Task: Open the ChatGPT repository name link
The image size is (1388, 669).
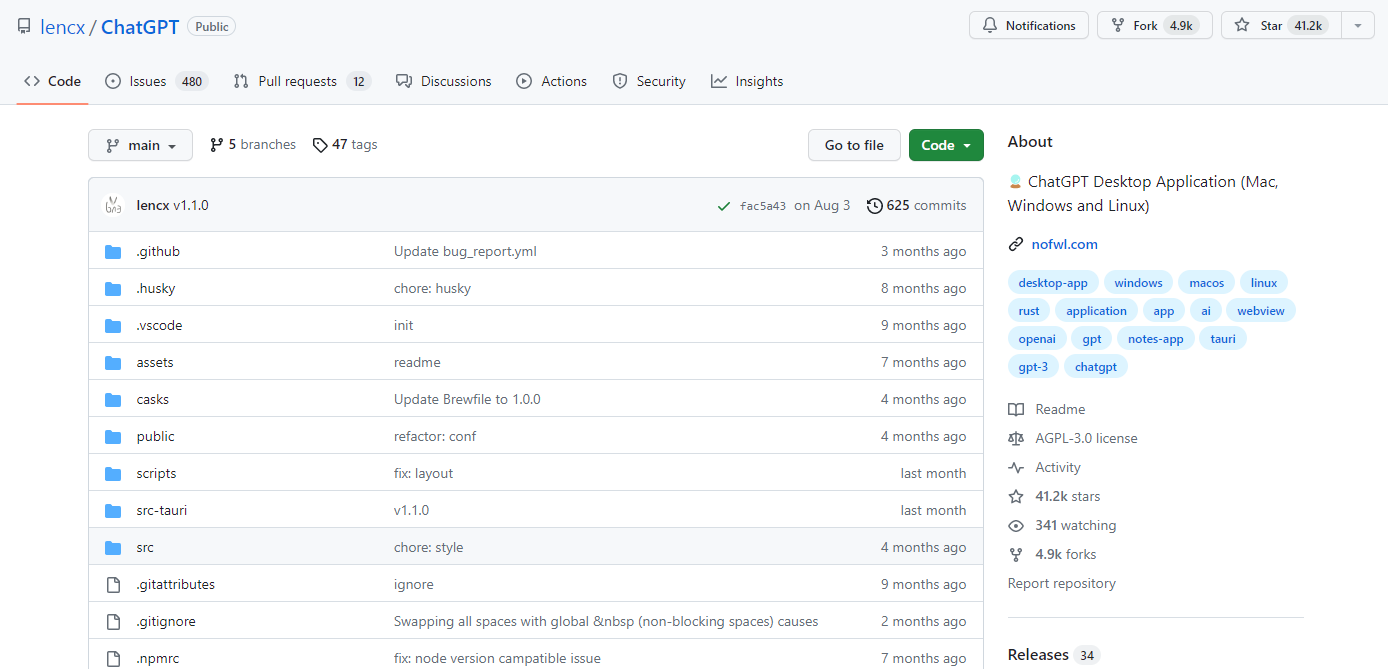Action: 140,27
